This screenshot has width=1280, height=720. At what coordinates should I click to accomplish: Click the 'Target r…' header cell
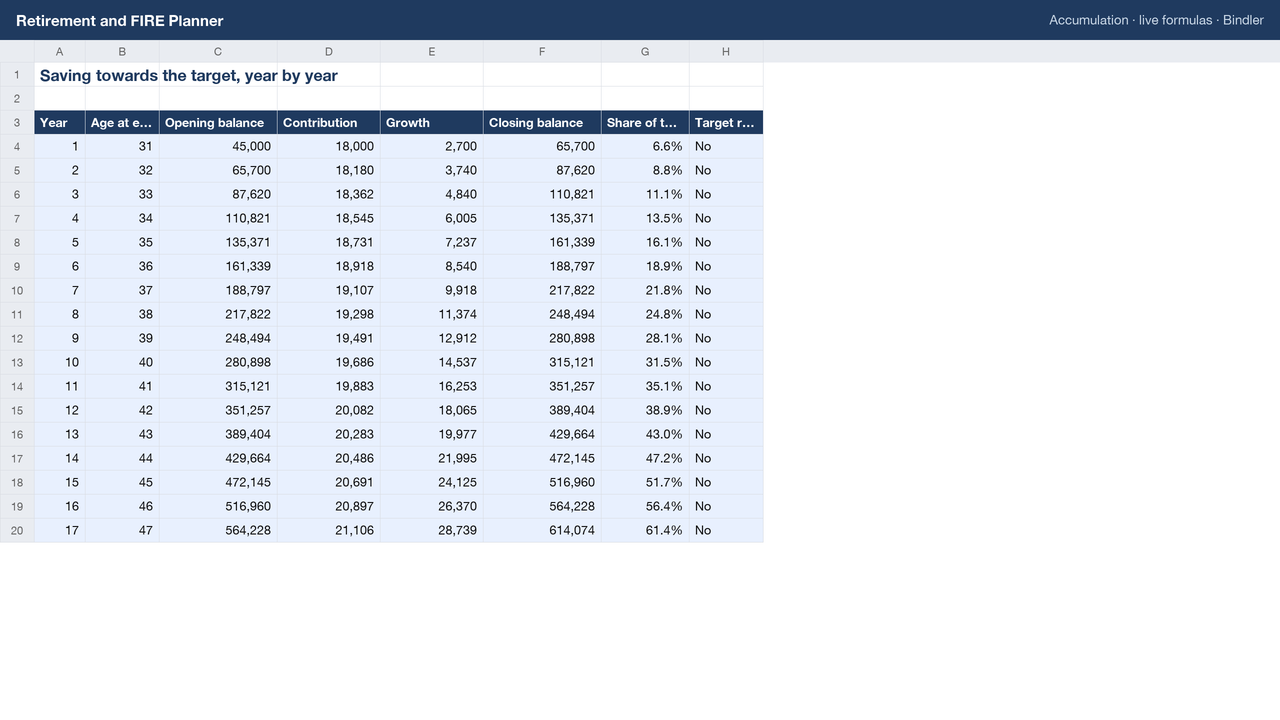click(x=726, y=123)
